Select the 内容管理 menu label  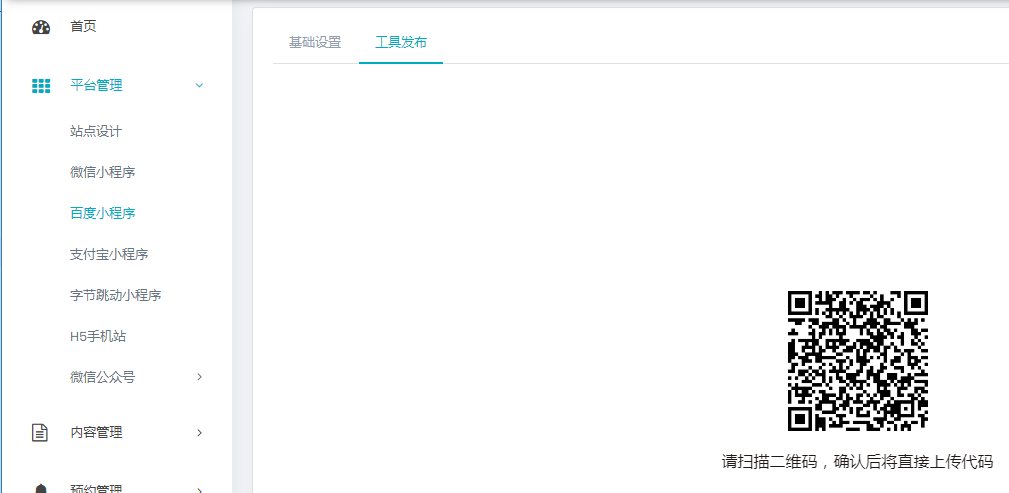pos(96,433)
